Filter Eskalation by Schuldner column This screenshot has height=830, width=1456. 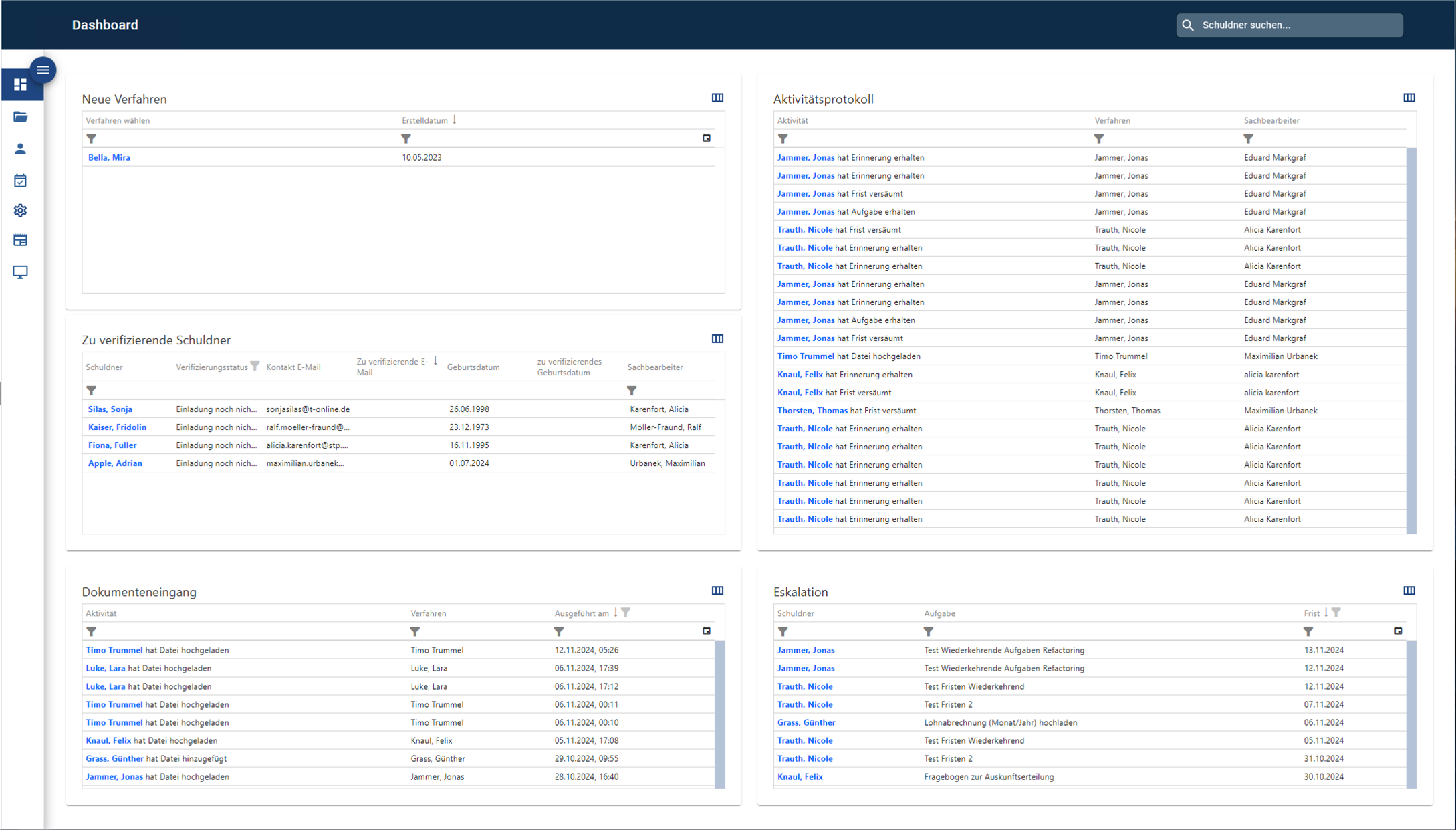click(783, 631)
